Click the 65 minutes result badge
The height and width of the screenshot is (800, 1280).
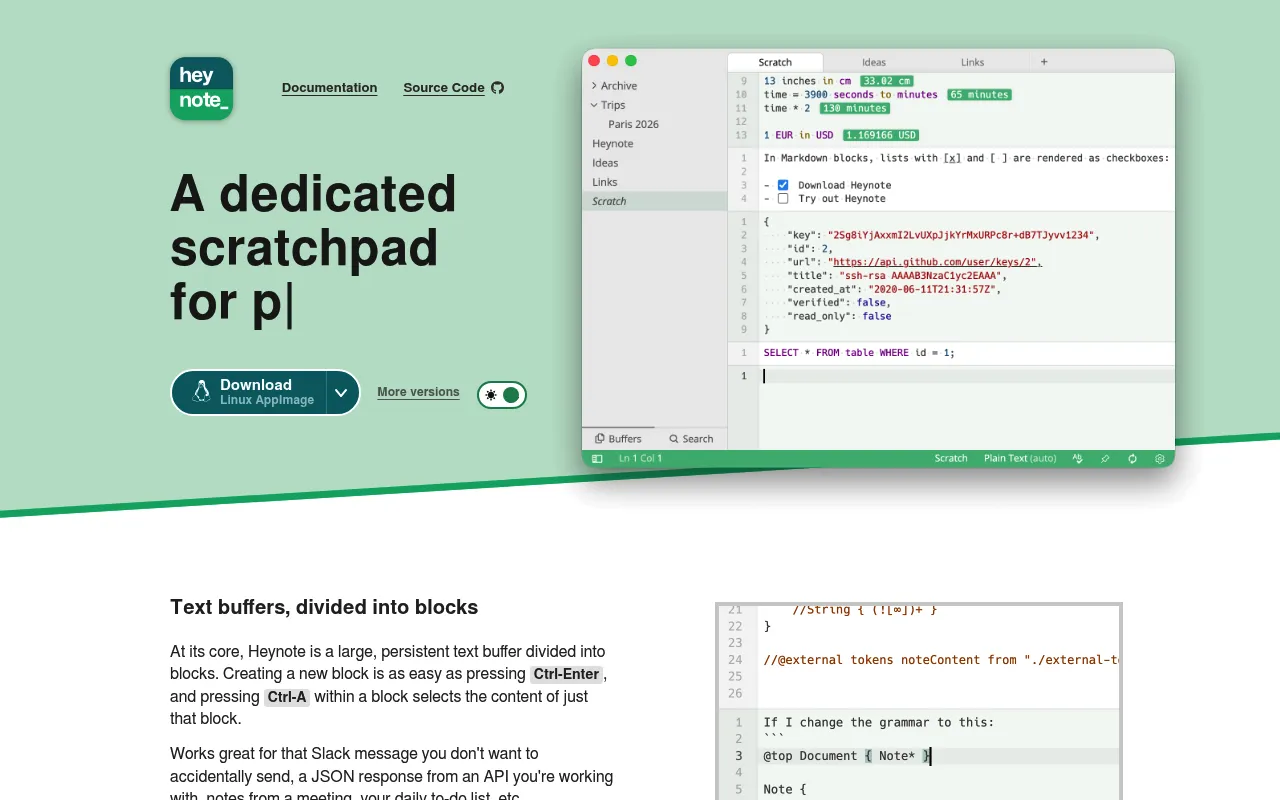pyautogui.click(x=979, y=95)
